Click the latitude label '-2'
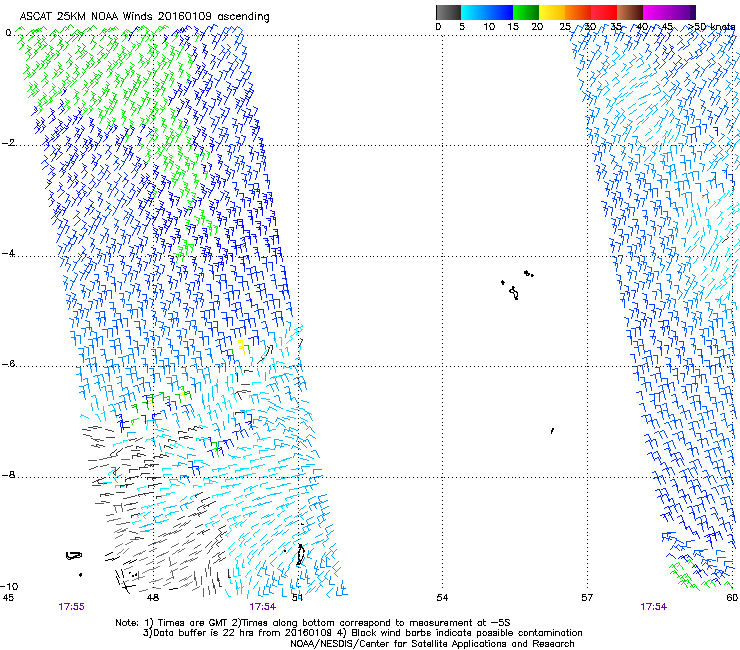This screenshot has width=740, height=650. click(8, 143)
